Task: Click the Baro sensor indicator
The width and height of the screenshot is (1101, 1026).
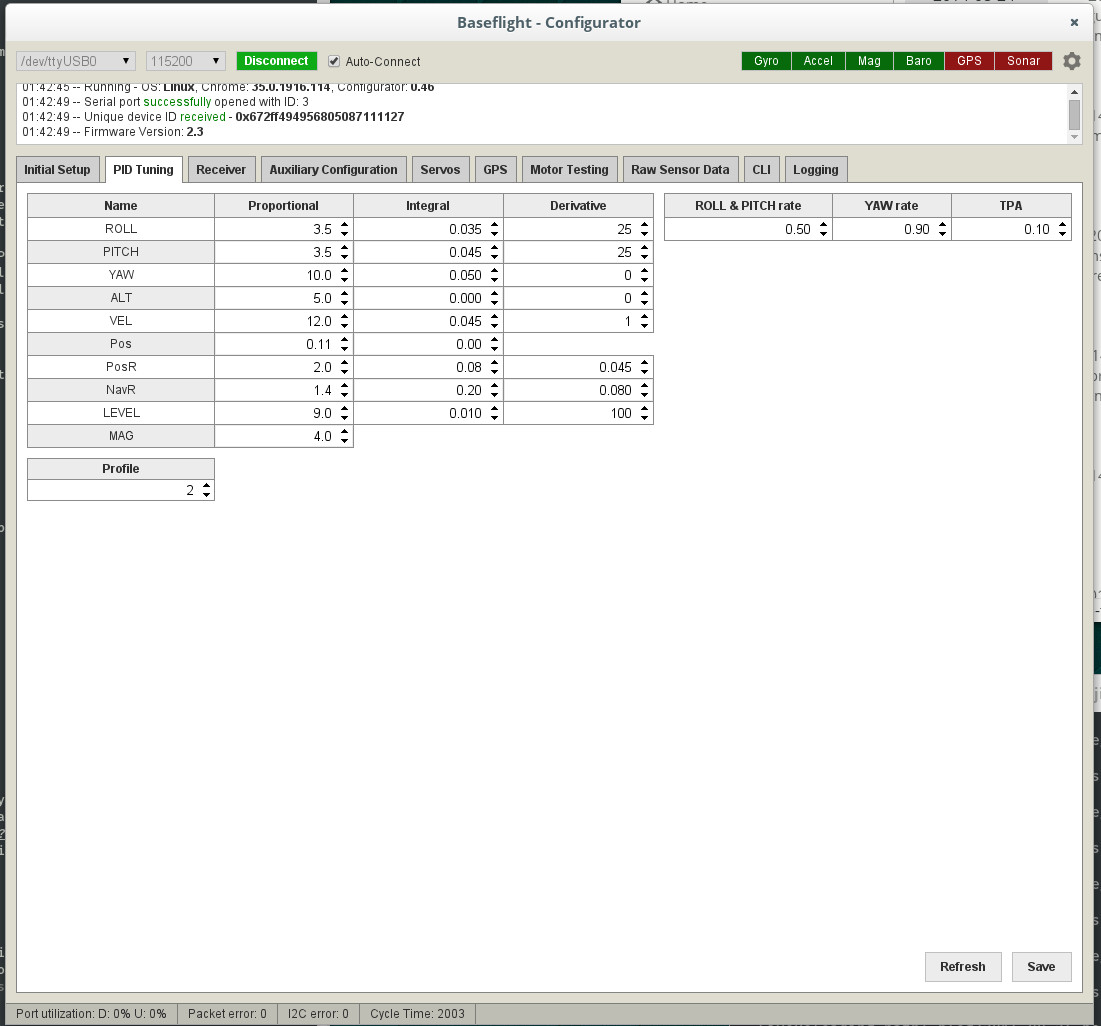Action: [918, 61]
